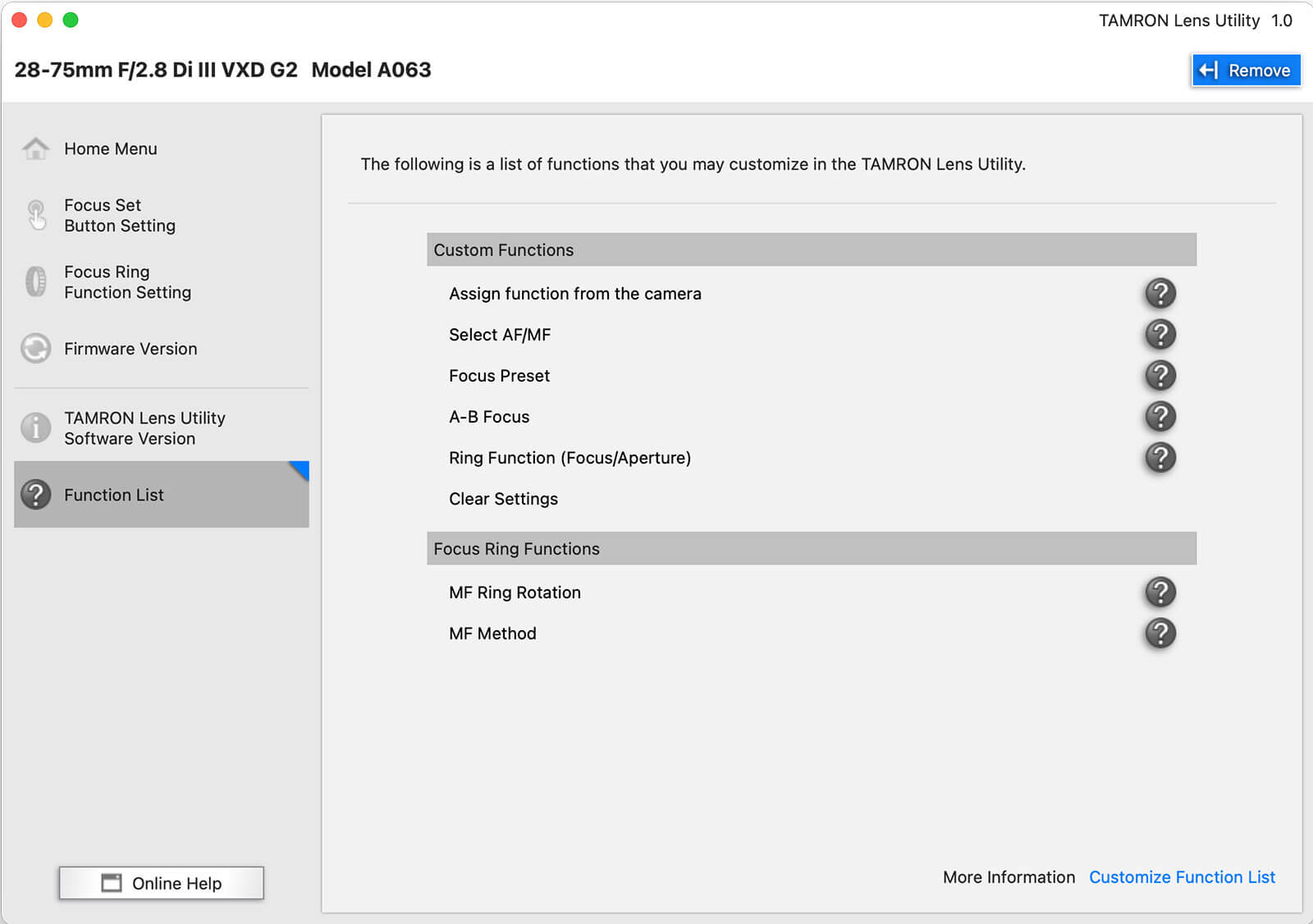1313x924 pixels.
Task: Click help icon for Assign function from camera
Action: pos(1160,293)
